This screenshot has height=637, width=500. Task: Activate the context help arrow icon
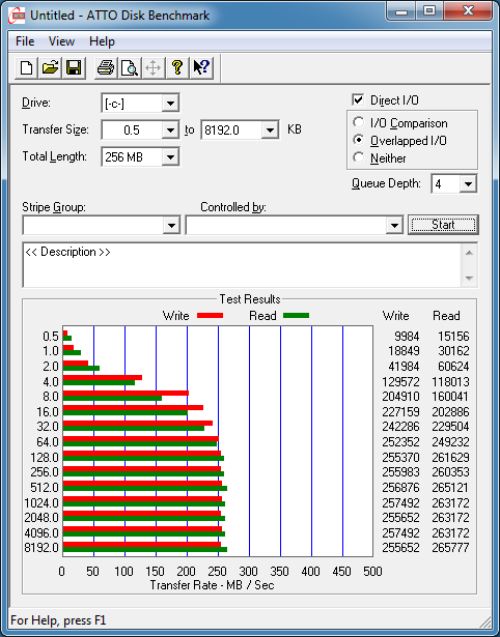click(201, 67)
